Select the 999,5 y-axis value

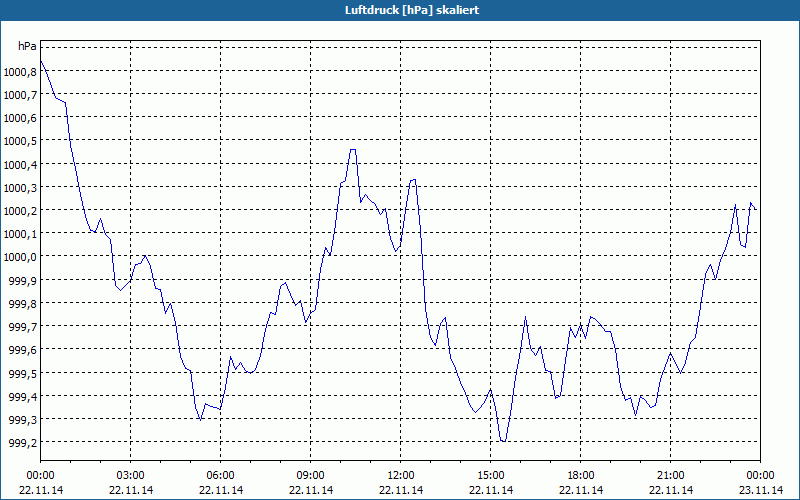click(23, 373)
